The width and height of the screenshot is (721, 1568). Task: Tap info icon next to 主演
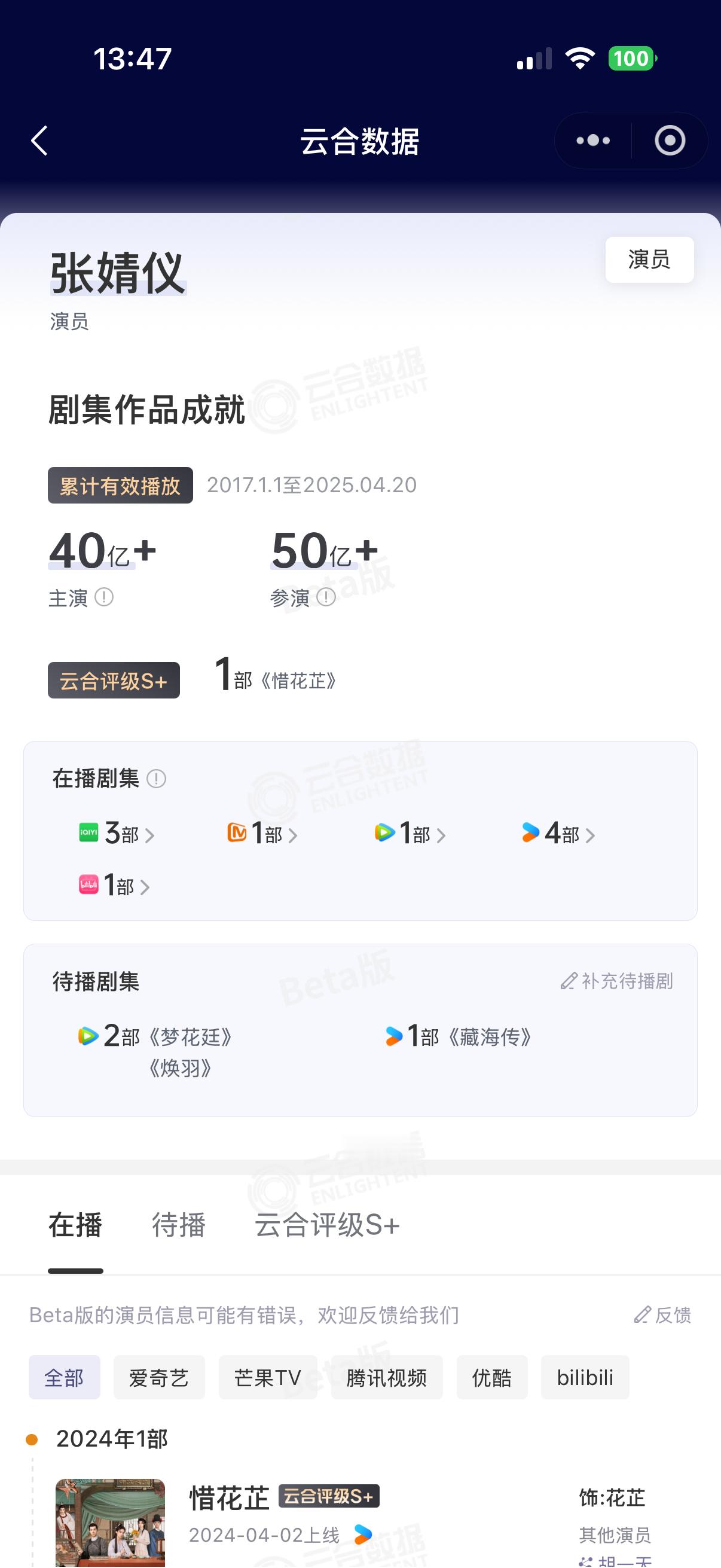(104, 597)
